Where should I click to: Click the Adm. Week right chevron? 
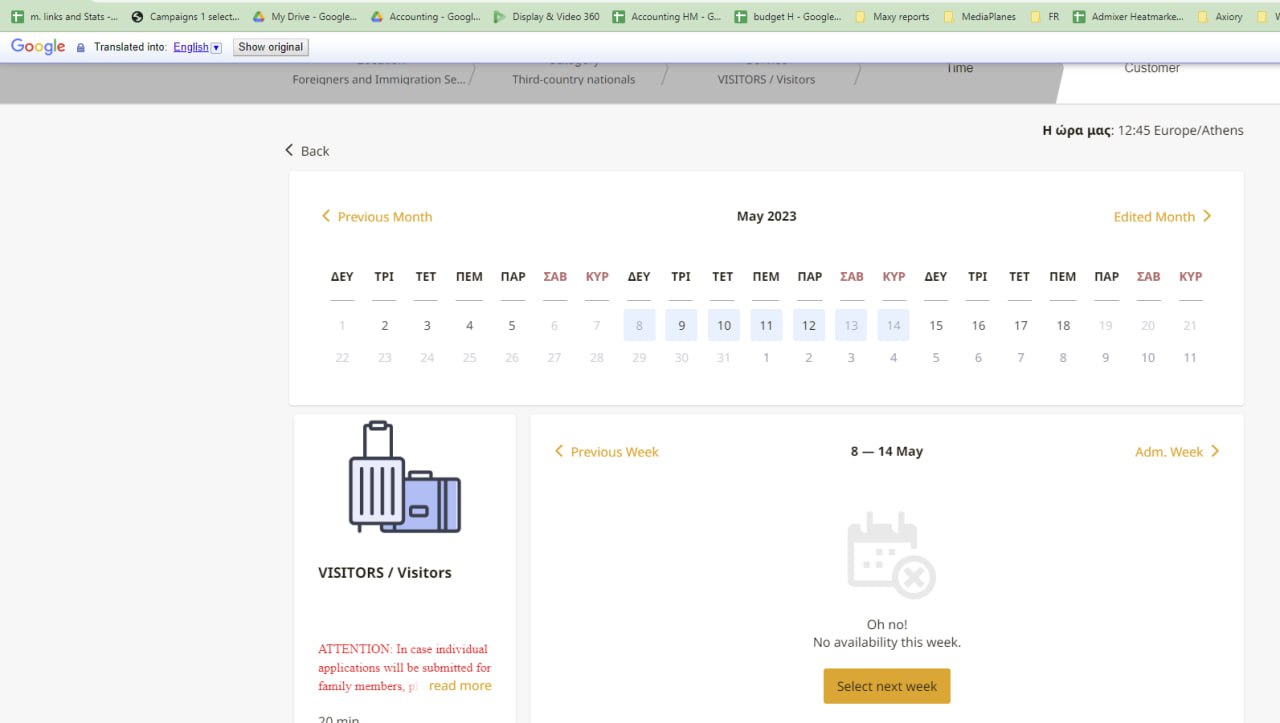coord(1215,452)
